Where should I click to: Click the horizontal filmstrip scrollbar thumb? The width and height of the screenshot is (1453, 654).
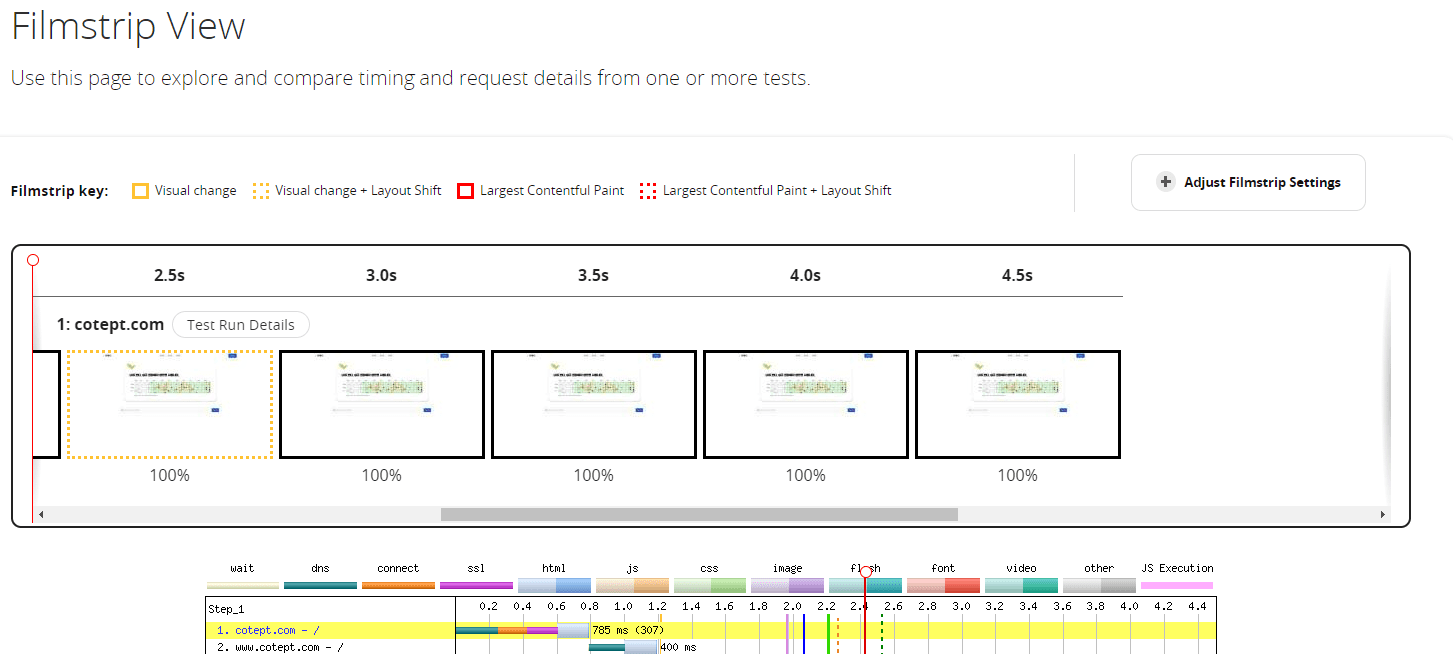[x=699, y=514]
